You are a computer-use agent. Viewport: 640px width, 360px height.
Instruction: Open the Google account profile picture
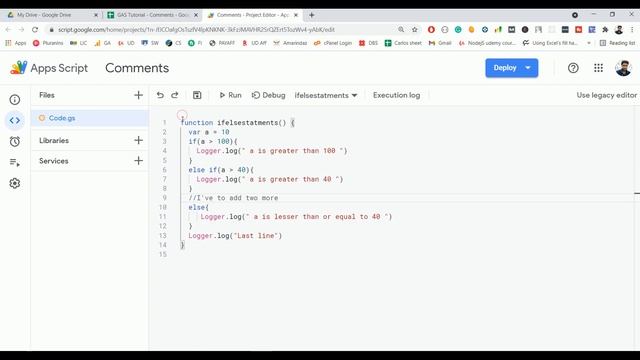pyautogui.click(x=623, y=68)
